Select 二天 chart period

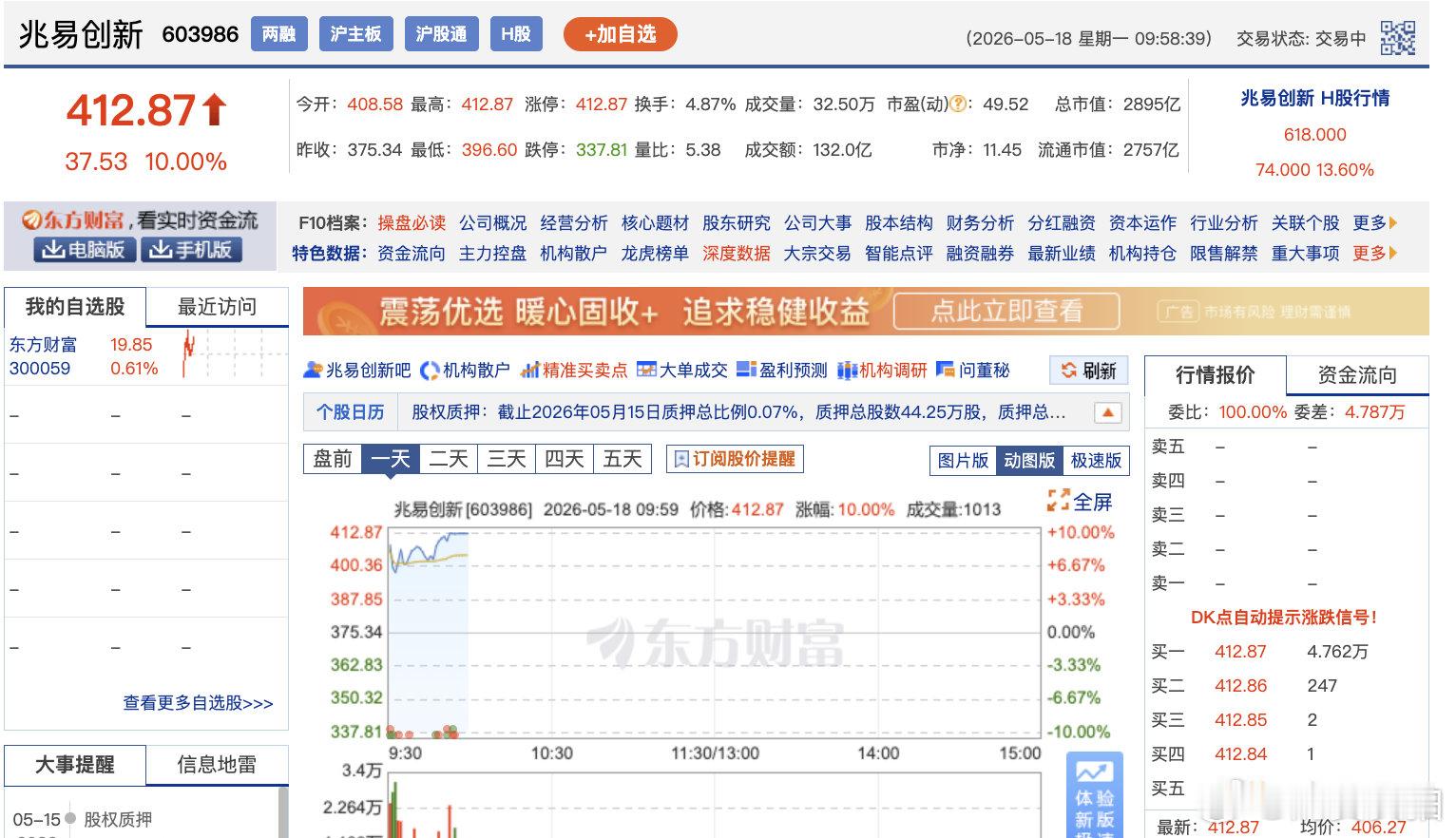pyautogui.click(x=449, y=459)
